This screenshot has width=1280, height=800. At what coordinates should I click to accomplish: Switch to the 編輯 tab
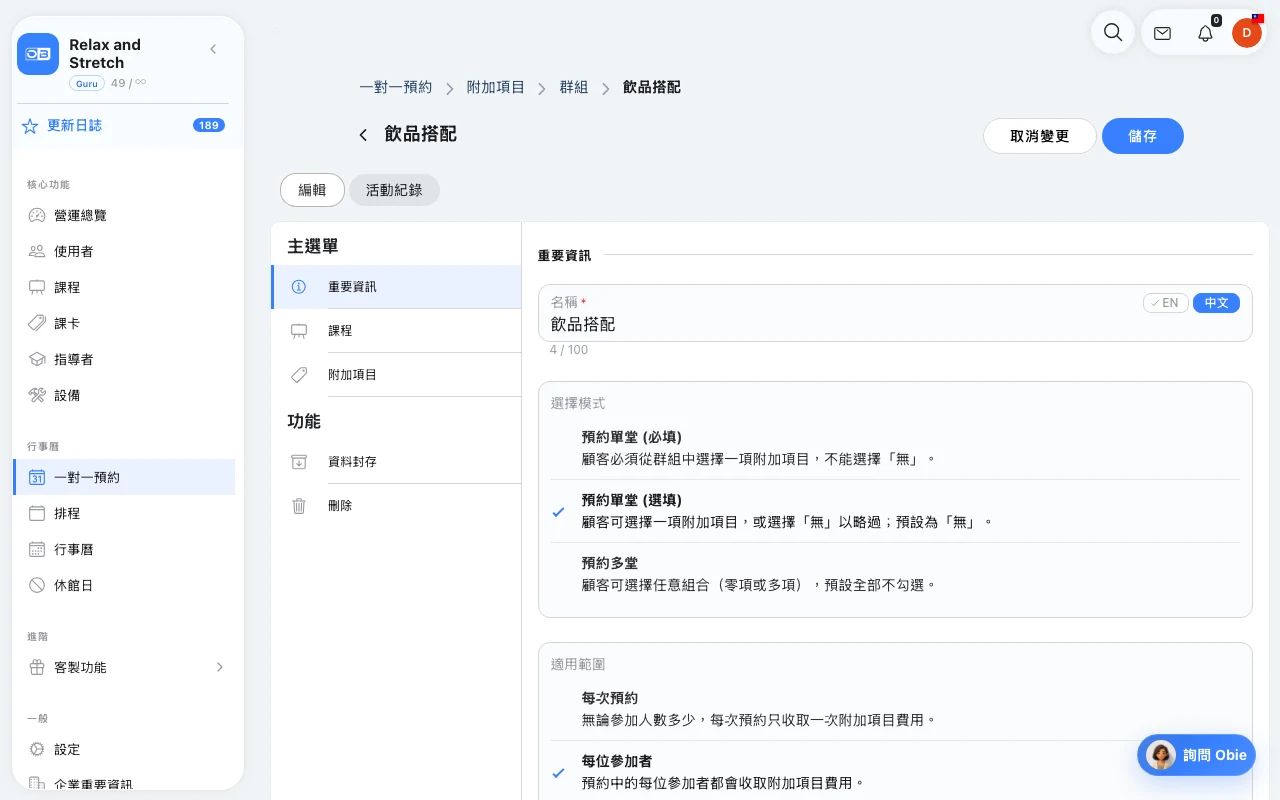(x=312, y=190)
